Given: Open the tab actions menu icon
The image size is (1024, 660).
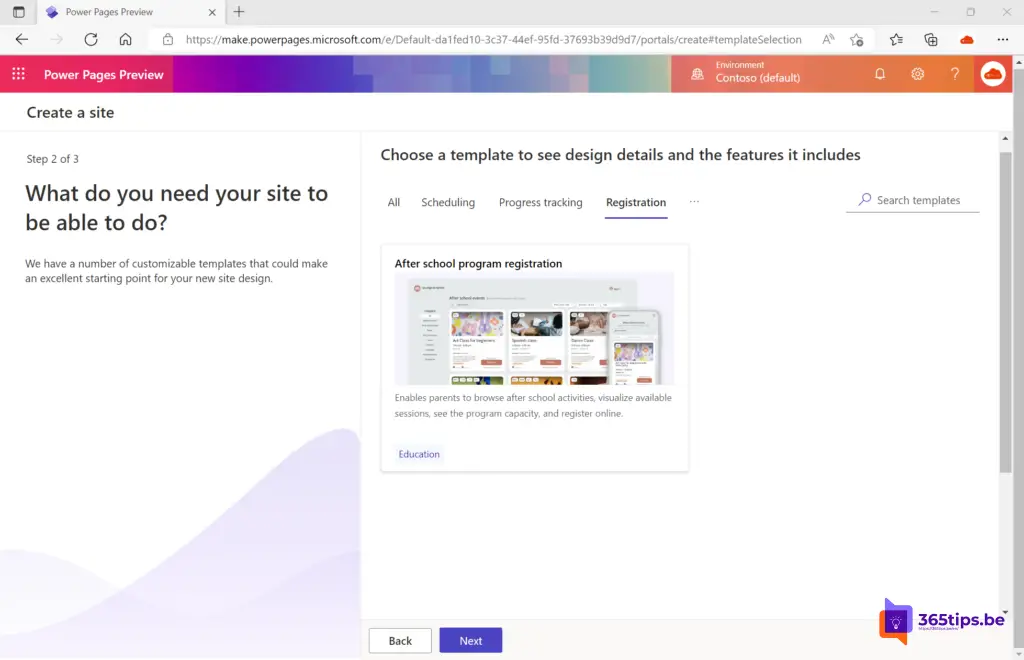Looking at the screenshot, I should (18, 12).
